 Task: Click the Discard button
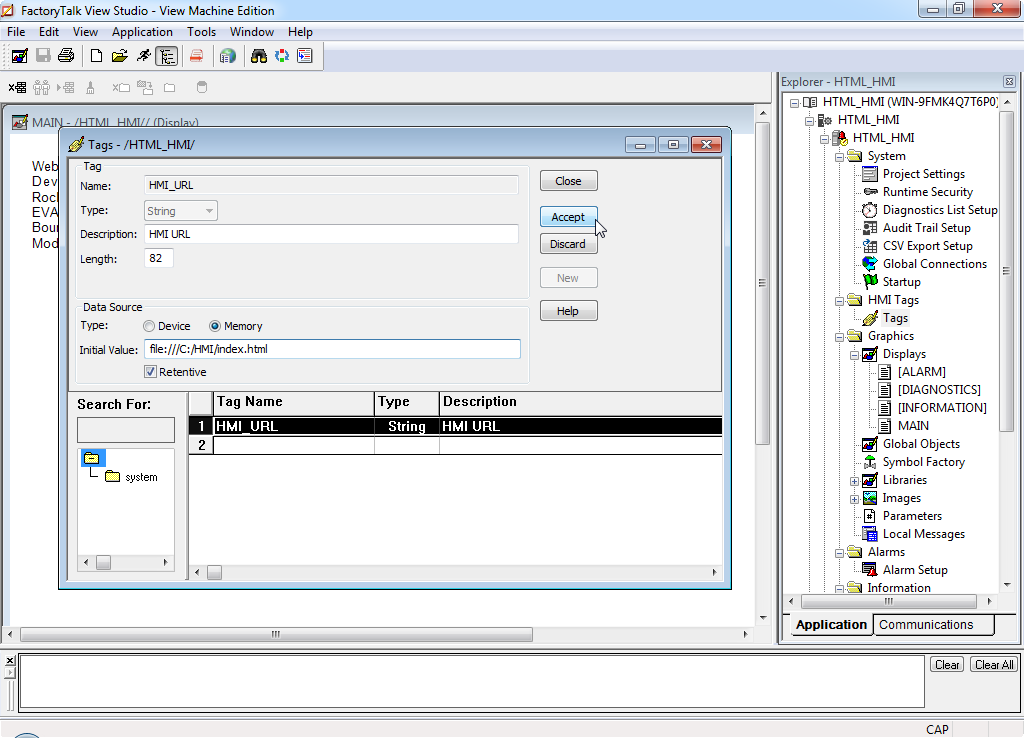pos(568,244)
